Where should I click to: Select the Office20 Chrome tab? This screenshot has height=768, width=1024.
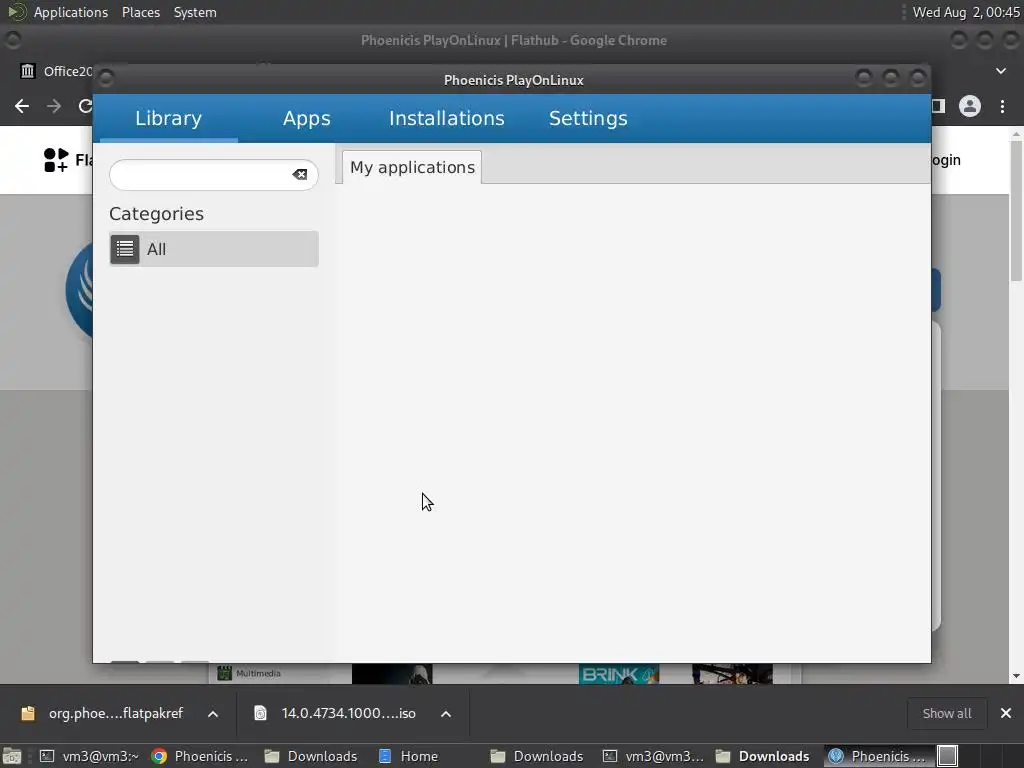tap(57, 71)
